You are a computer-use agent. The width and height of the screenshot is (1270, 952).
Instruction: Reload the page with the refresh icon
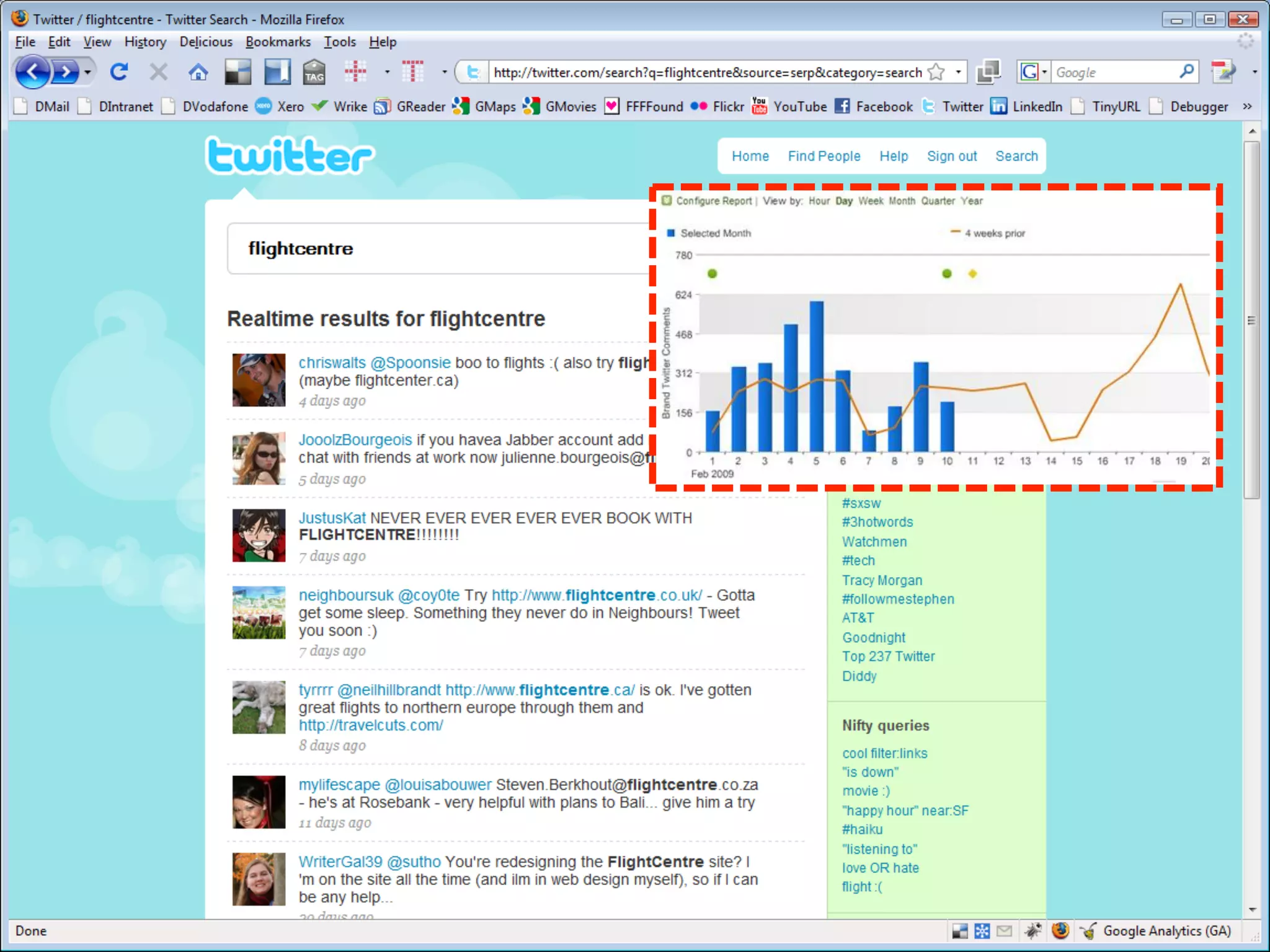(x=118, y=73)
